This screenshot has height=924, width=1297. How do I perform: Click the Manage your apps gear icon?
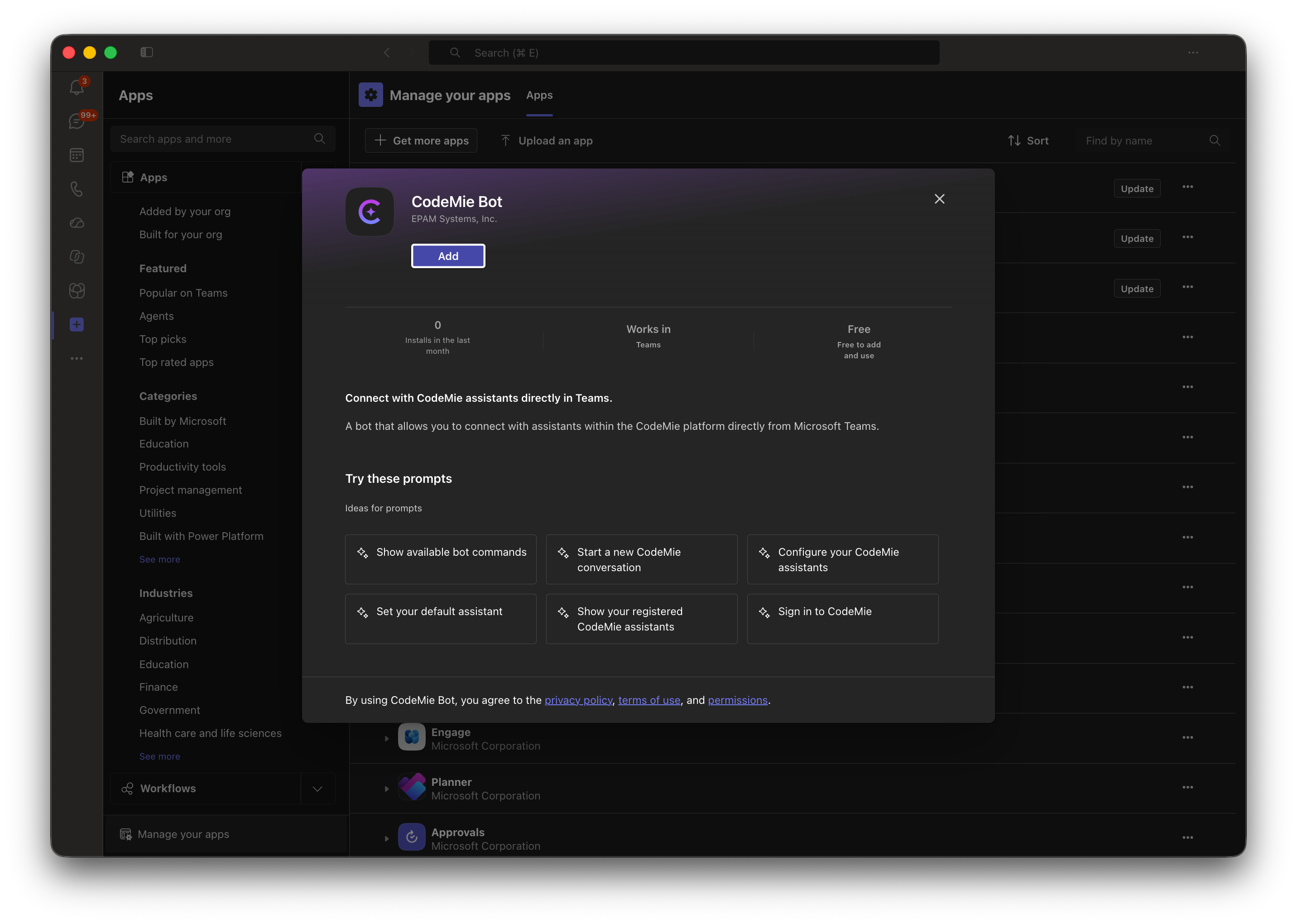[x=371, y=95]
